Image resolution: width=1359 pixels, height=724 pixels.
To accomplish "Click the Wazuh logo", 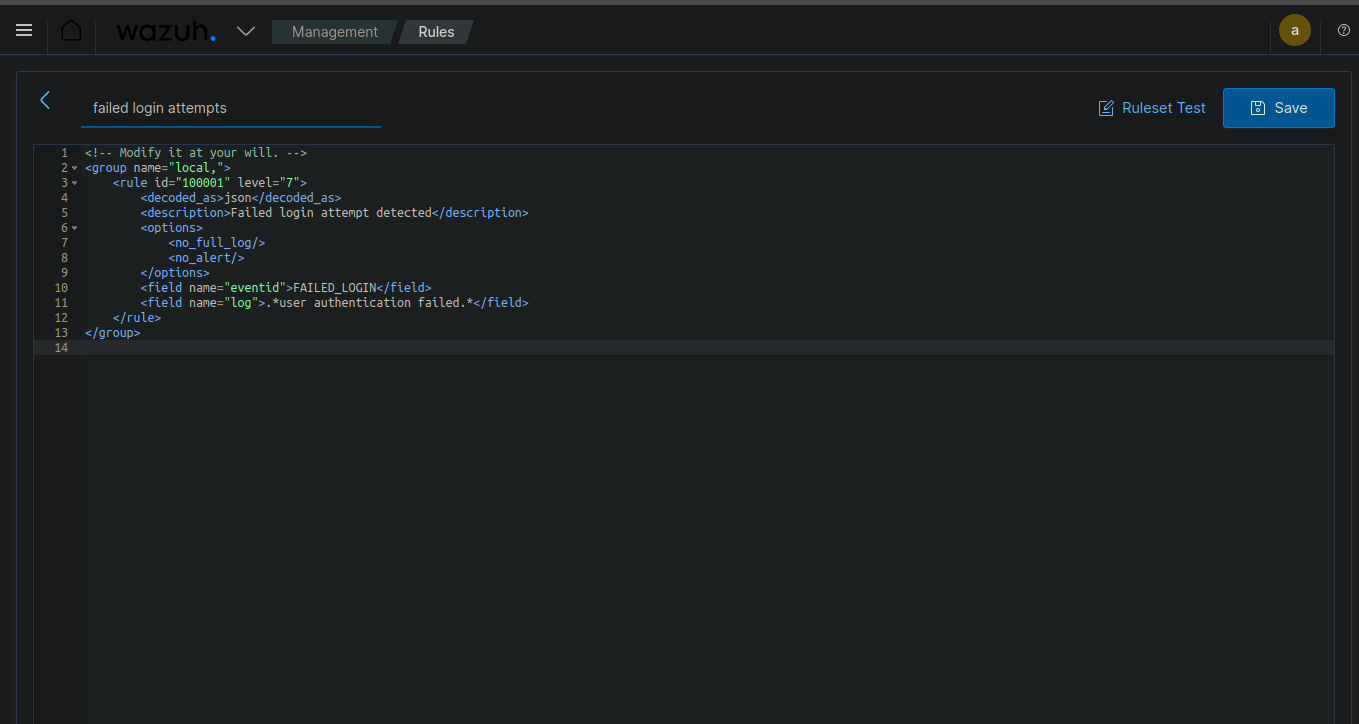I will (166, 32).
